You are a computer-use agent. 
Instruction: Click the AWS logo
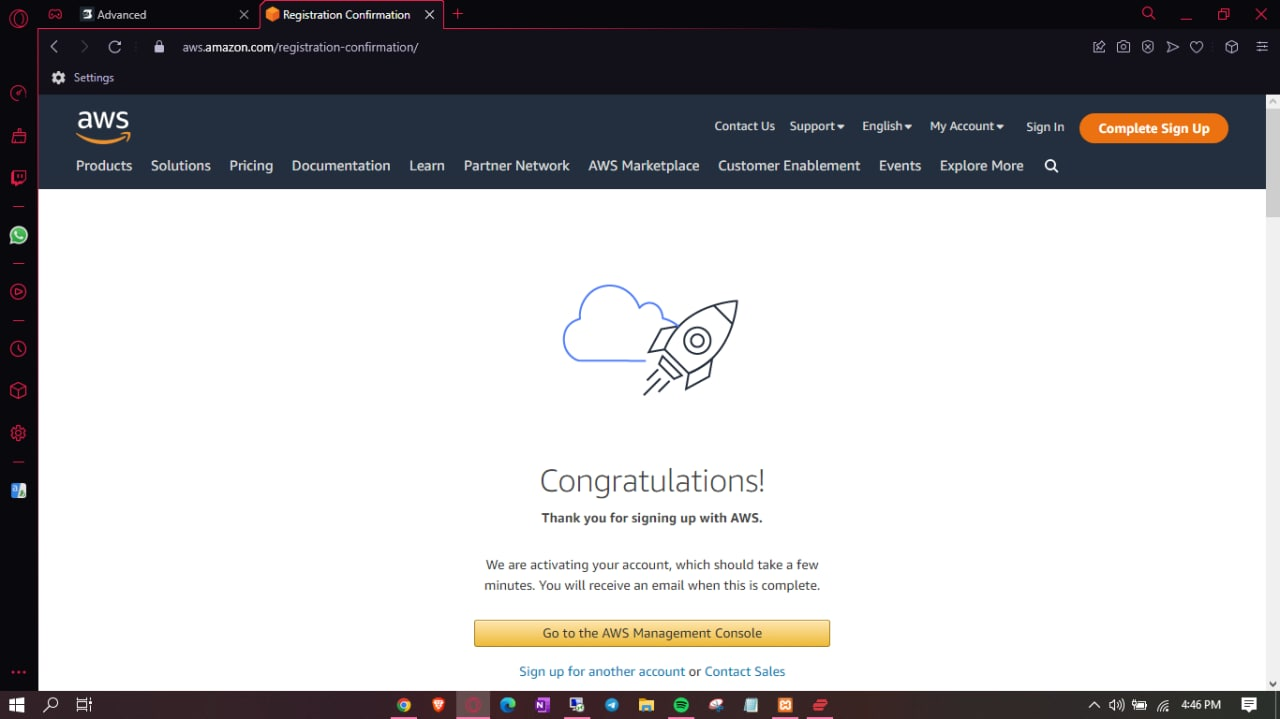pyautogui.click(x=103, y=127)
